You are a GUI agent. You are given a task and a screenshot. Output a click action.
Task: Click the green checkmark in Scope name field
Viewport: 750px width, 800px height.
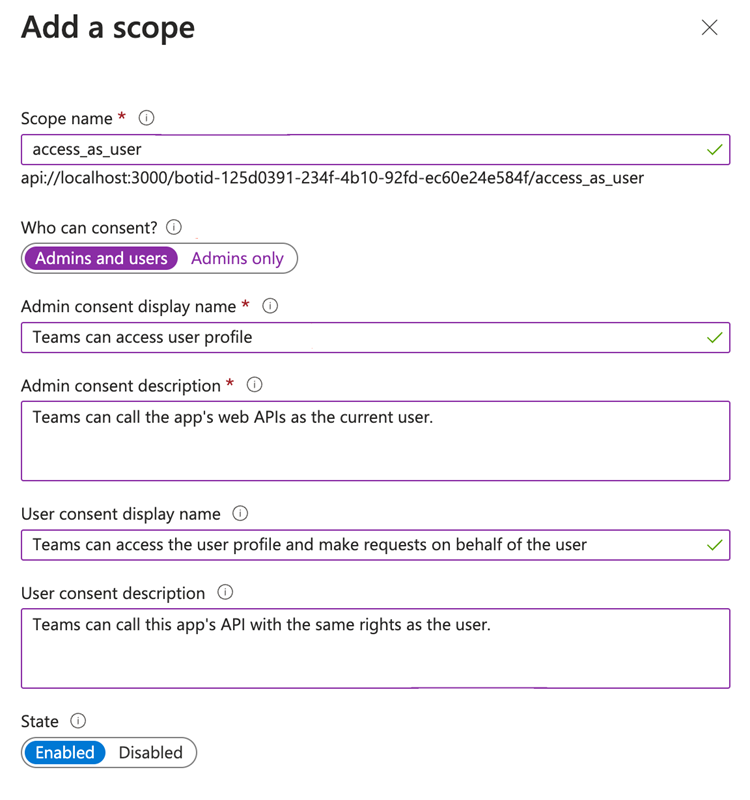coord(714,150)
